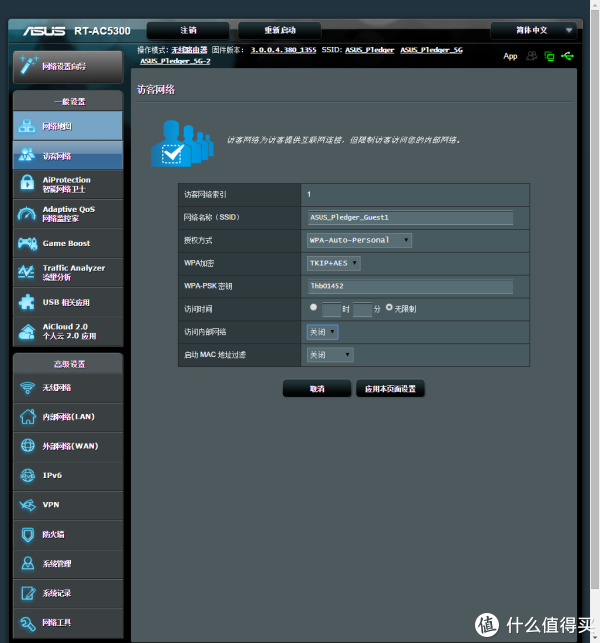Open Game Boost menu item
This screenshot has width=600, height=643.
pyautogui.click(x=68, y=243)
